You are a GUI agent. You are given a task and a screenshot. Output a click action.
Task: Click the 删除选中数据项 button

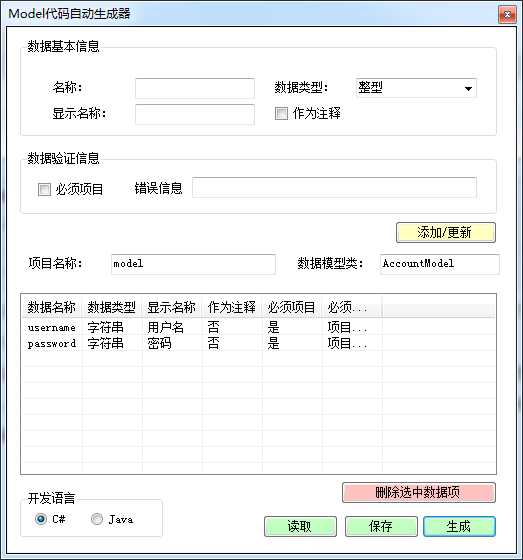click(x=419, y=493)
